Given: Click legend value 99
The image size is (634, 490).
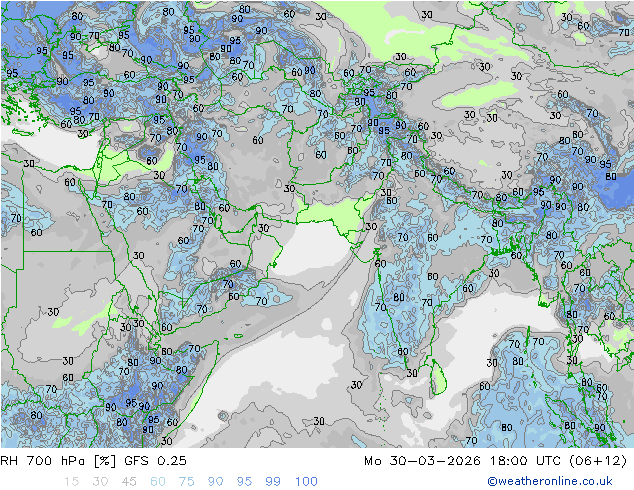Looking at the screenshot, I should [273, 481].
